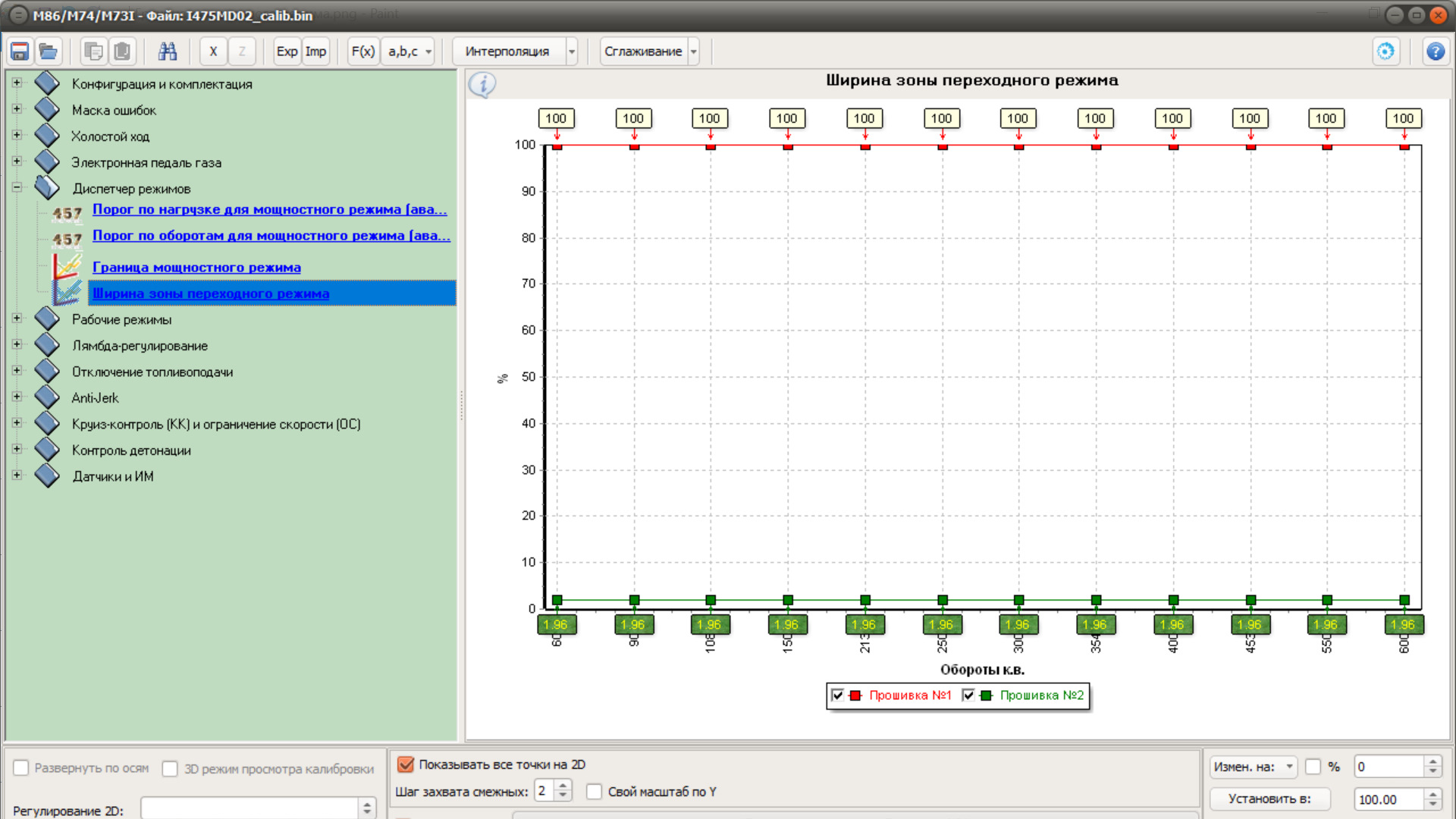Open the a,b,c dropdown
The width and height of the screenshot is (1456, 819).
click(x=409, y=52)
